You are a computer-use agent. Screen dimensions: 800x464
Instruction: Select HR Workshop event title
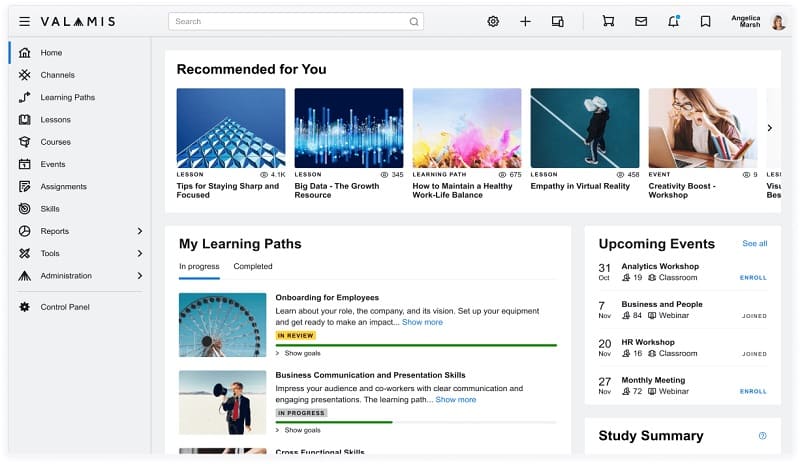coord(648,342)
